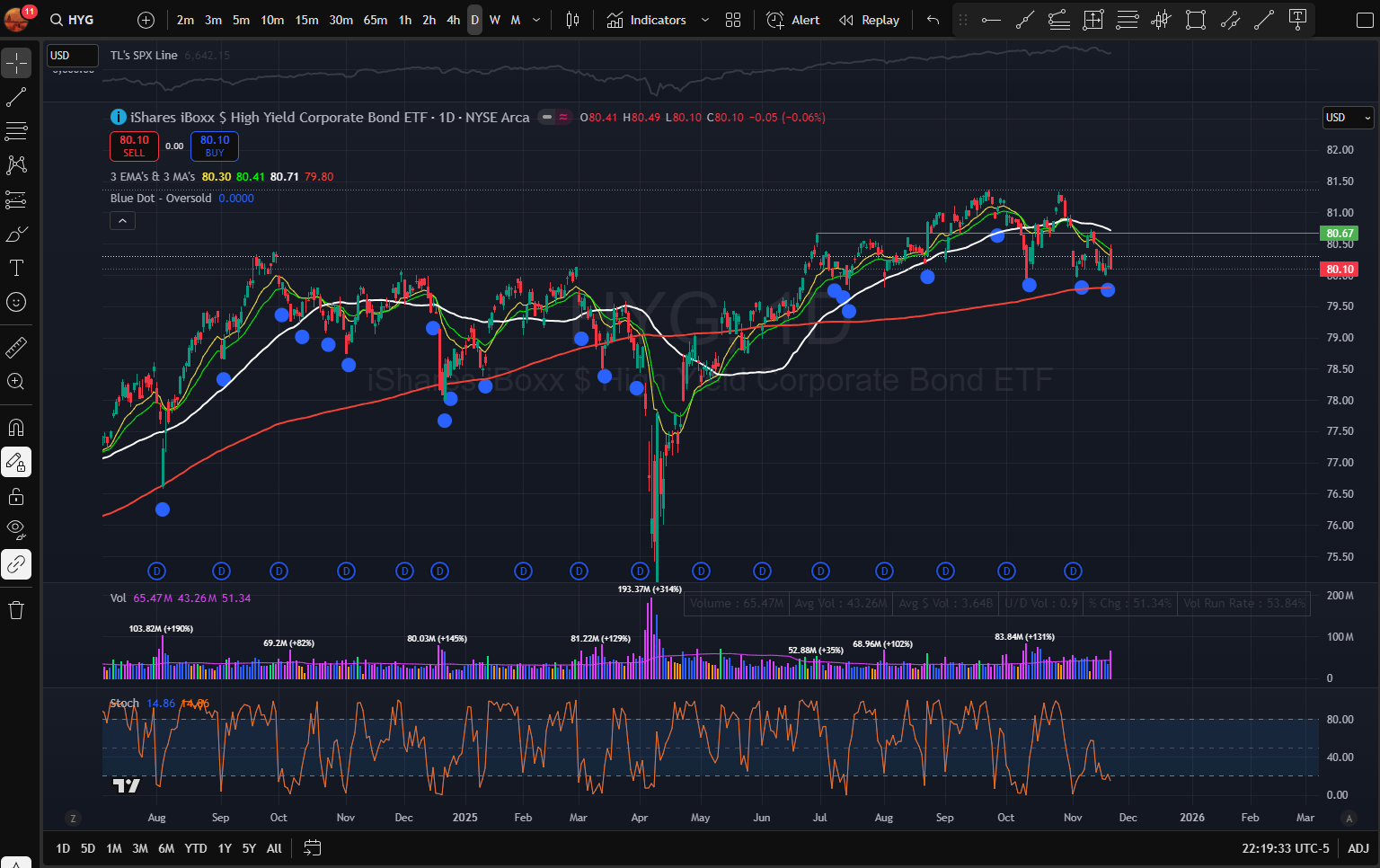Open the layout grid selector

click(733, 20)
